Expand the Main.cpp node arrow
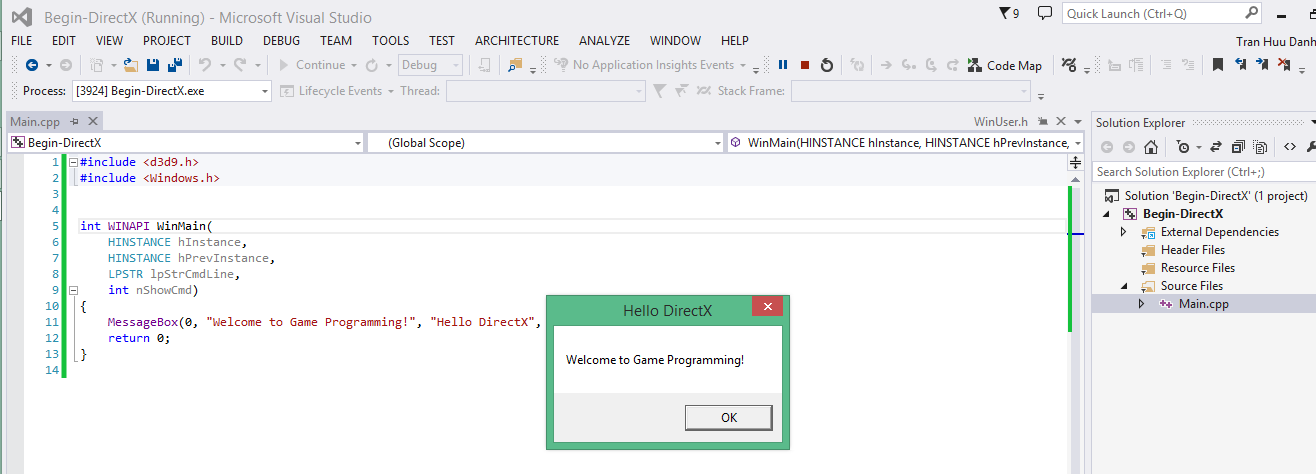 (1141, 304)
